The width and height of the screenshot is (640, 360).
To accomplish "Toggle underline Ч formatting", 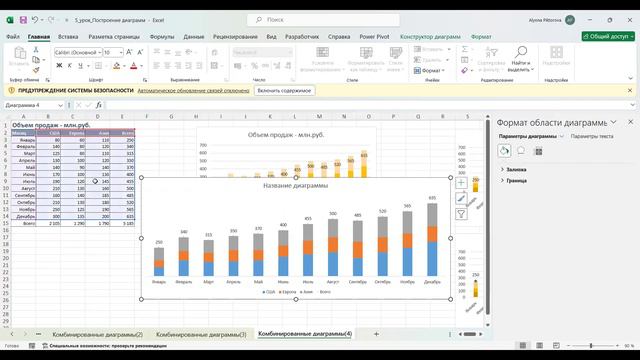I will click(80, 65).
